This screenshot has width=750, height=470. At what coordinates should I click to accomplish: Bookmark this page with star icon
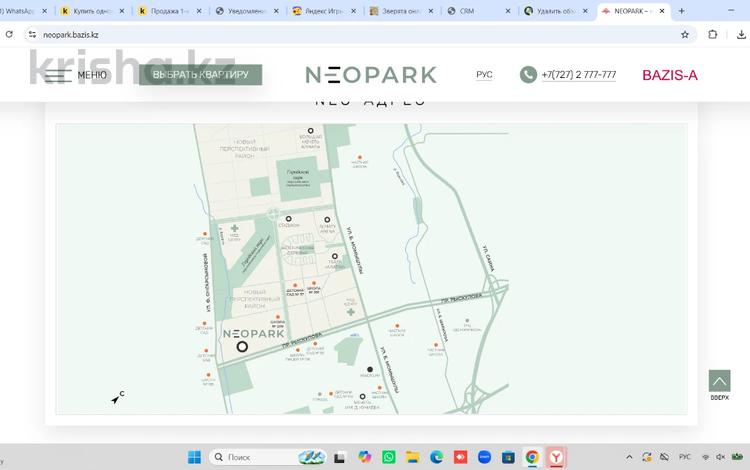(685, 34)
